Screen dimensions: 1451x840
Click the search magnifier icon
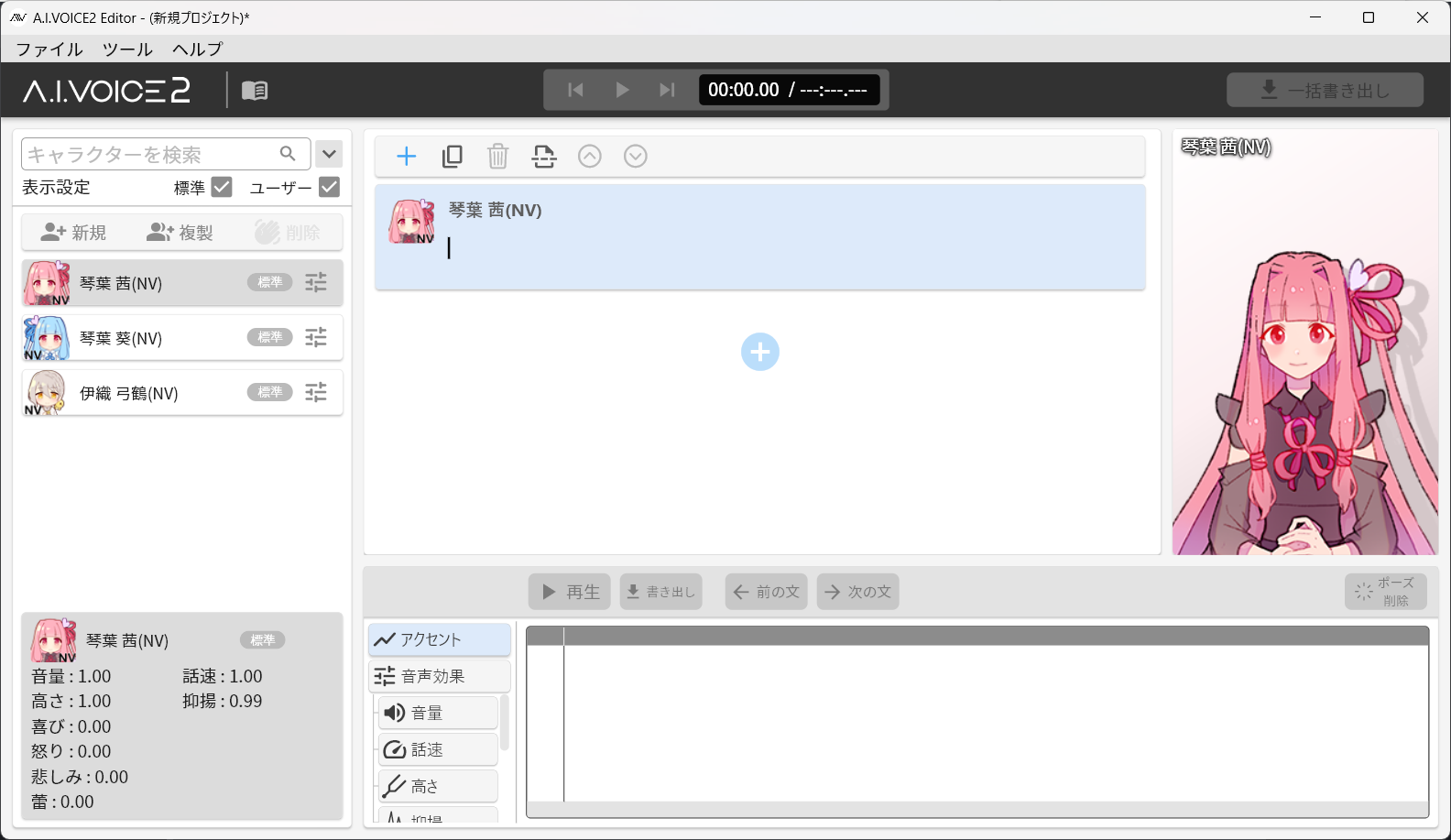click(x=288, y=153)
